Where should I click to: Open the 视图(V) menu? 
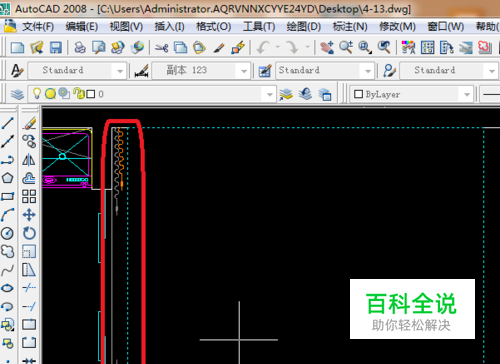[126, 26]
